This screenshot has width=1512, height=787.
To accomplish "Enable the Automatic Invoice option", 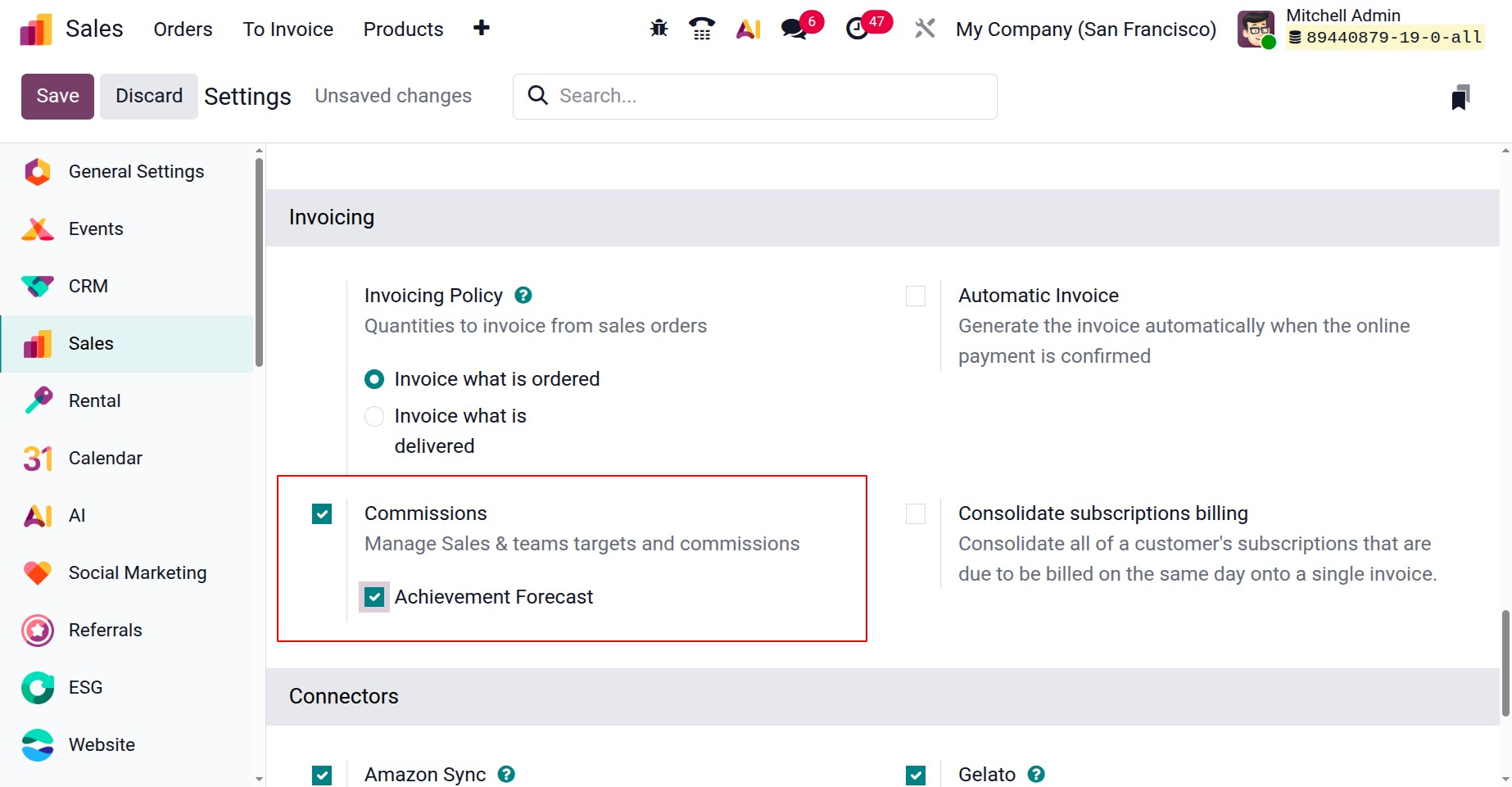I will click(x=915, y=296).
